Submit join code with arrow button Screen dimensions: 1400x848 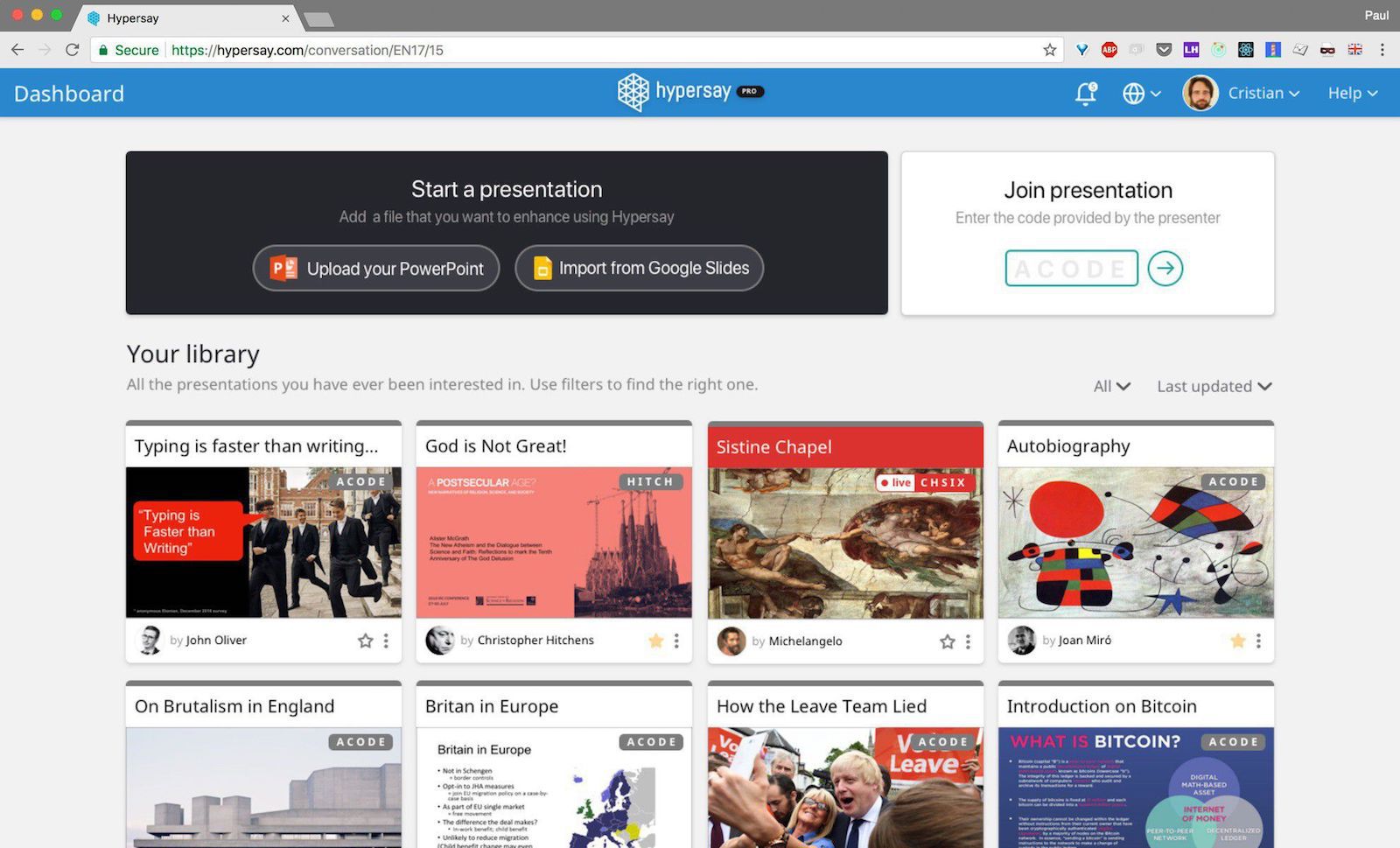coord(1165,269)
